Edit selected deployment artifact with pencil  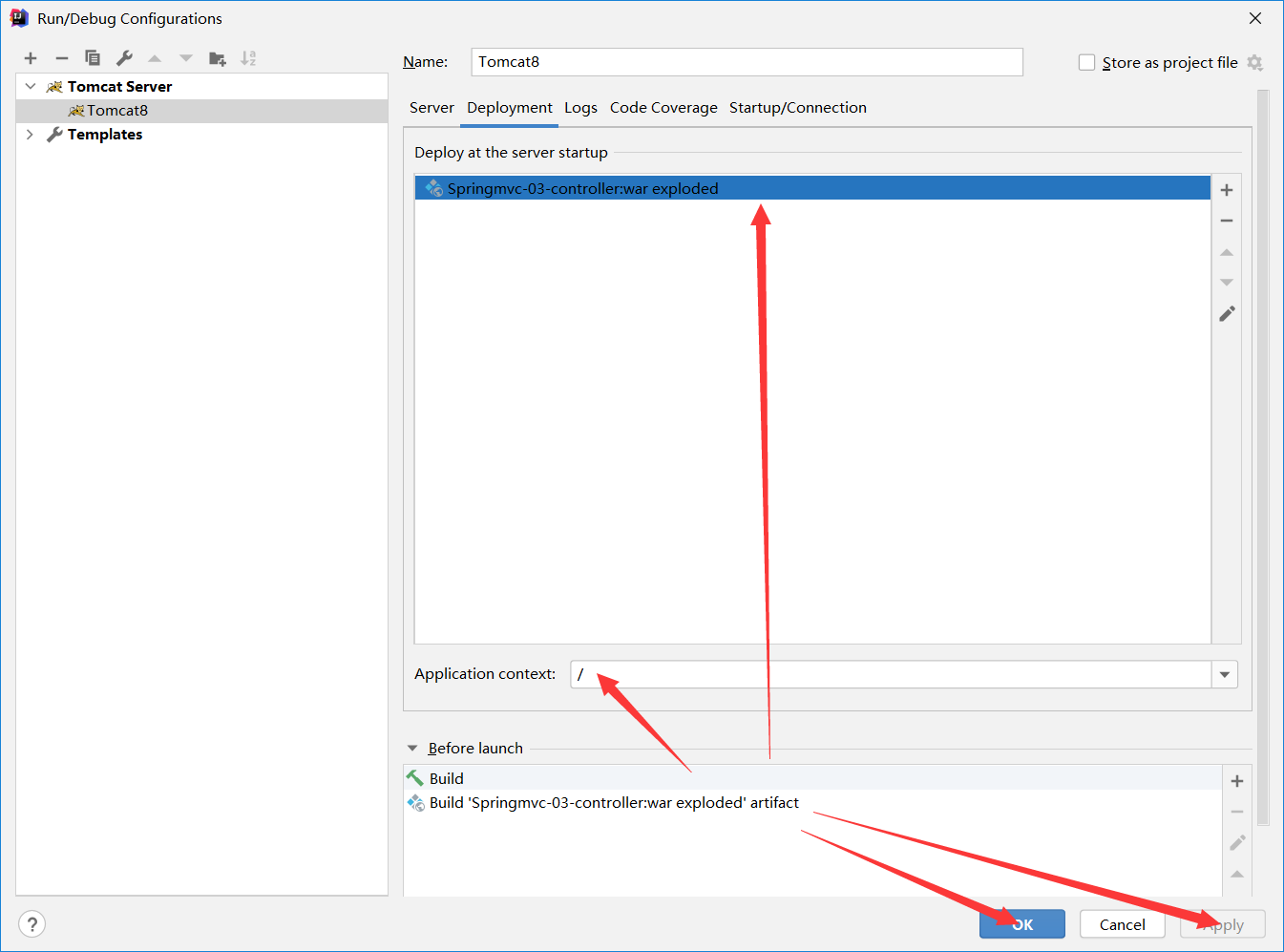point(1227,313)
